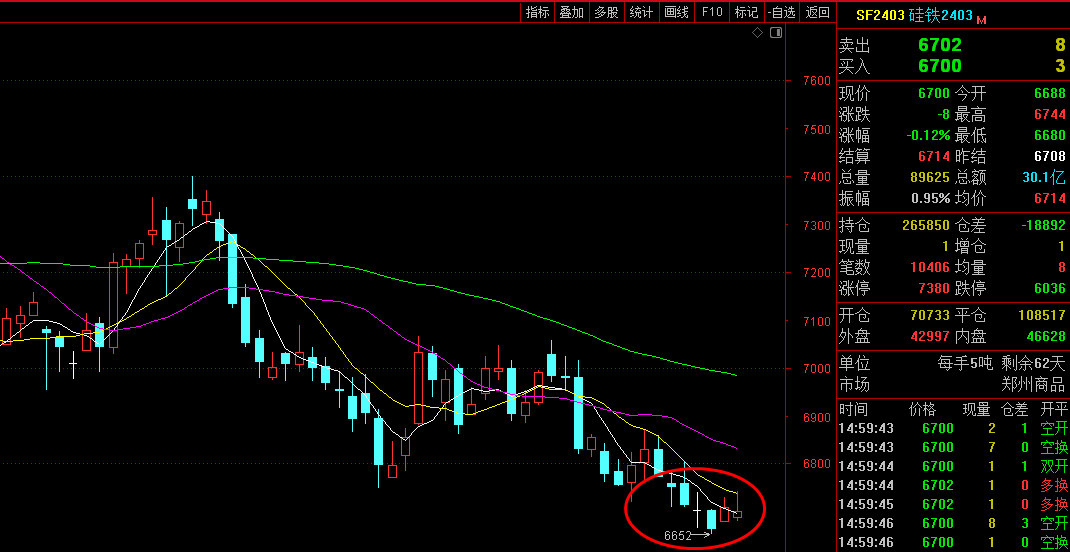Click the 时间 column header in trades list
Image resolution: width=1070 pixels, height=552 pixels.
854,409
